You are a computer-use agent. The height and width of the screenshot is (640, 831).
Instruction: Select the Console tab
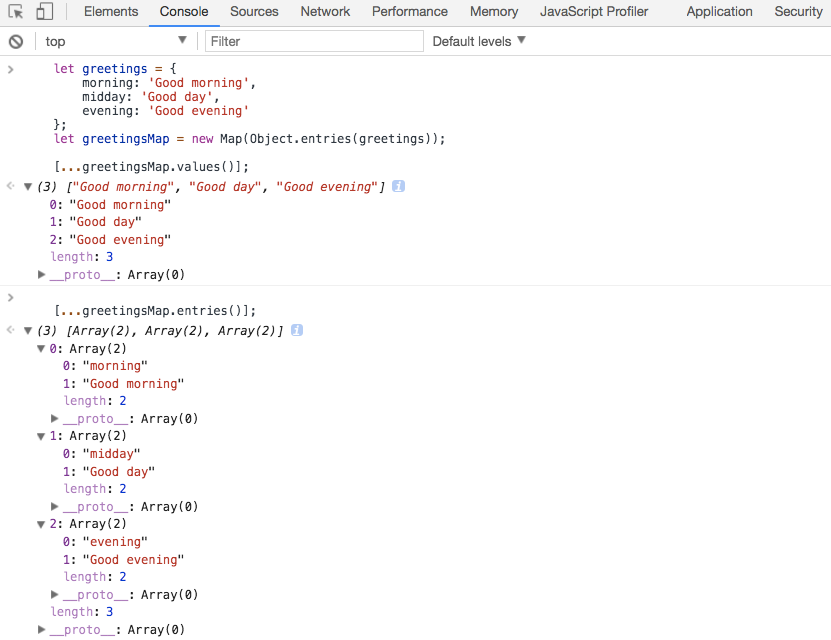tap(184, 12)
